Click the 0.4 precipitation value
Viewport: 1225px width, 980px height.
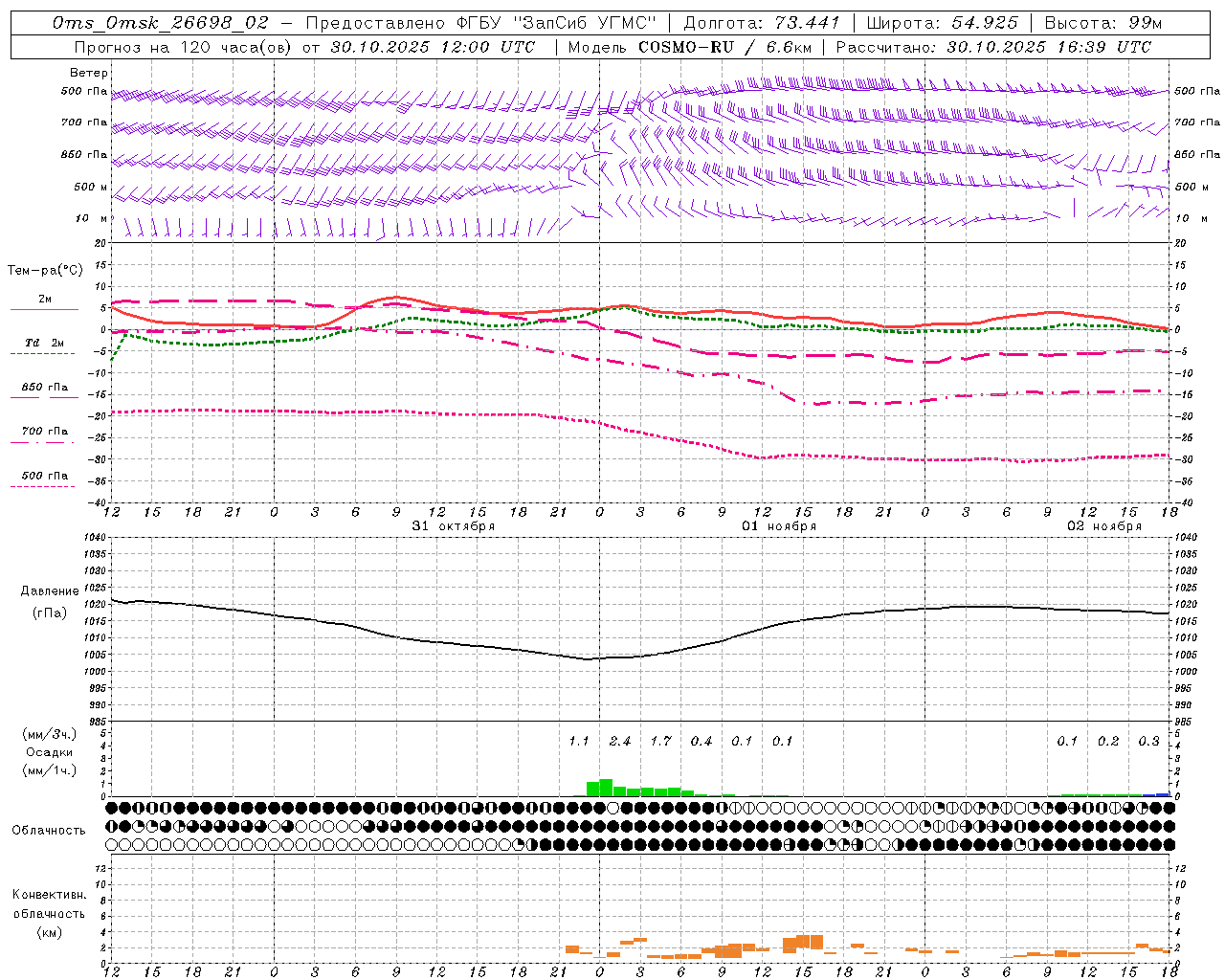702,741
